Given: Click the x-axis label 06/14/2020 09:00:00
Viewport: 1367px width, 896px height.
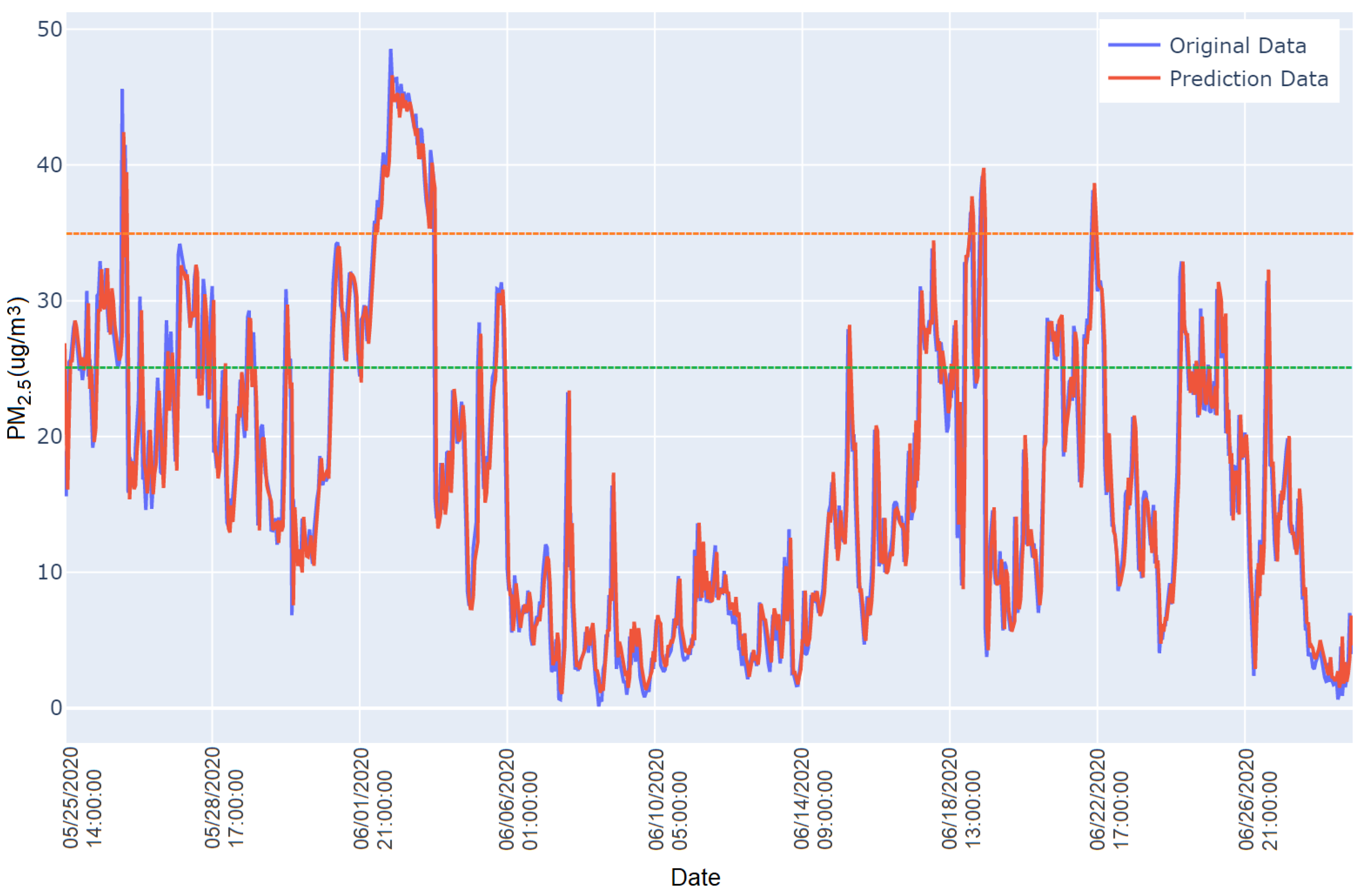Looking at the screenshot, I should 813,799.
